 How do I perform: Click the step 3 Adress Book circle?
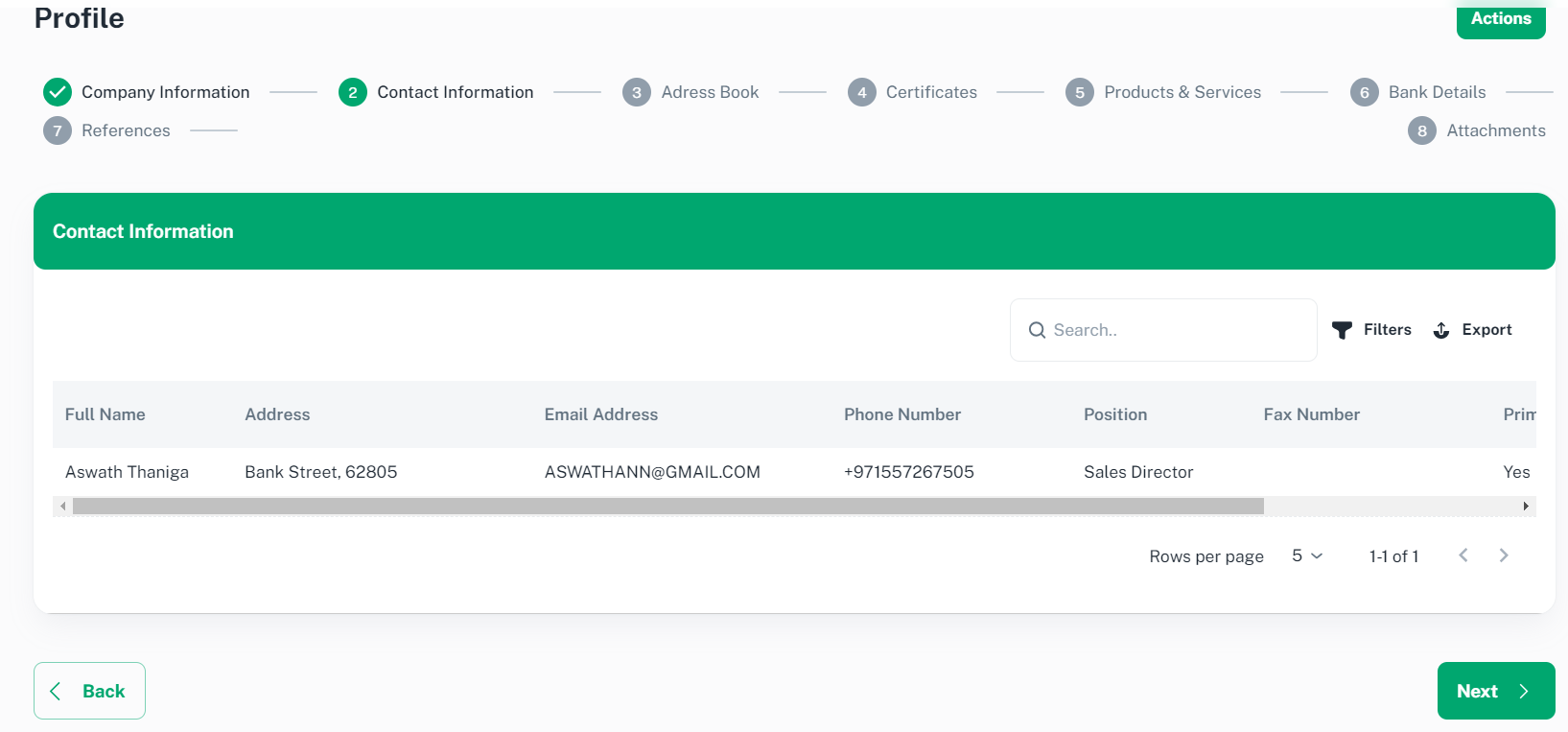[x=637, y=92]
